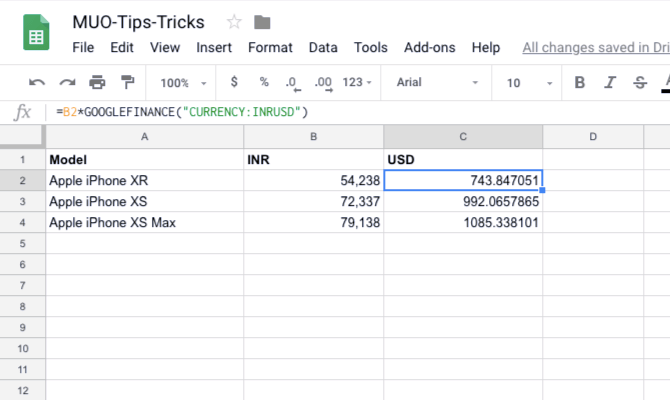Viewport: 670px width, 400px height.
Task: Toggle italic formatting
Action: coord(610,83)
